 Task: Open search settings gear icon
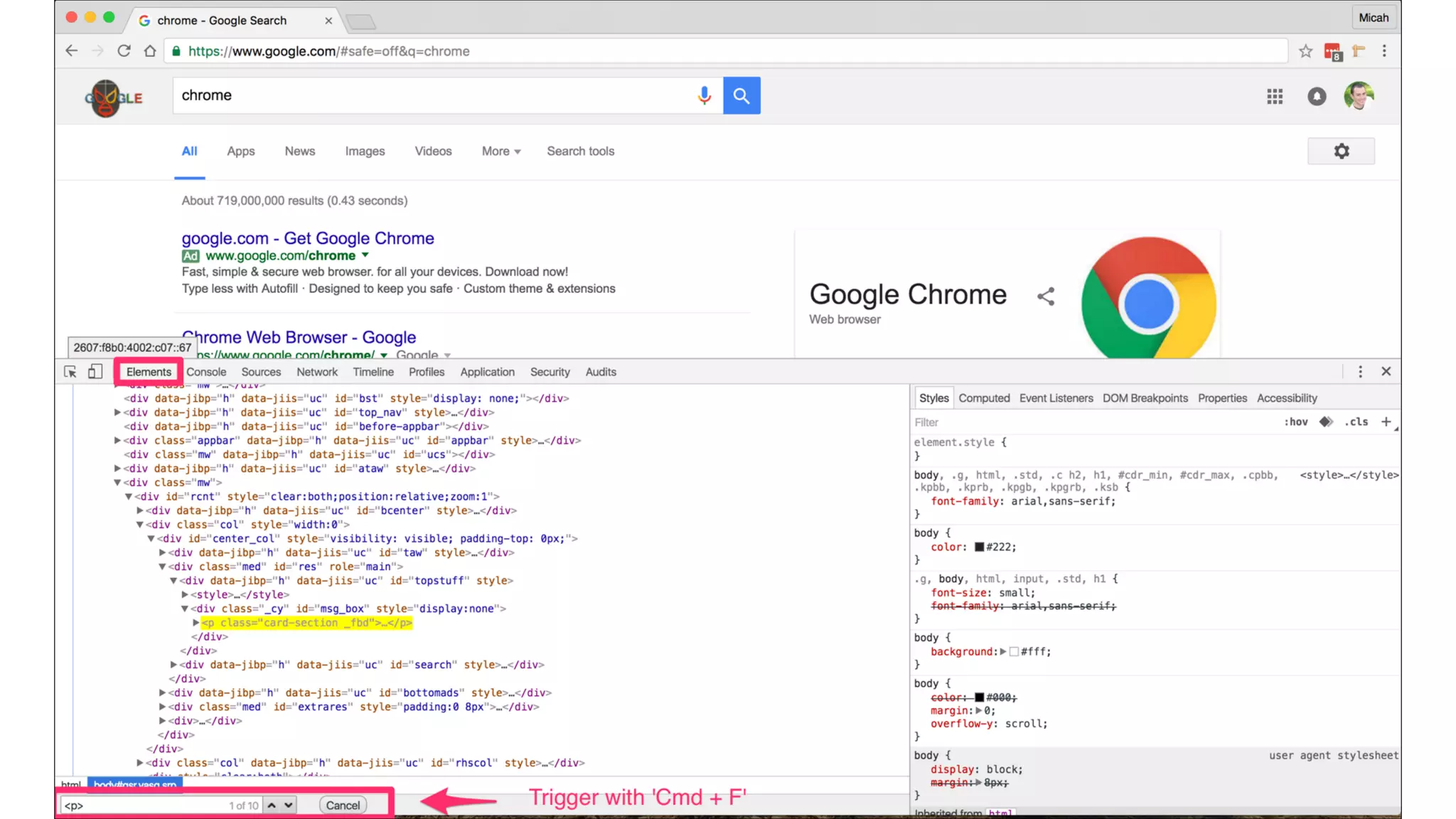point(1341,151)
